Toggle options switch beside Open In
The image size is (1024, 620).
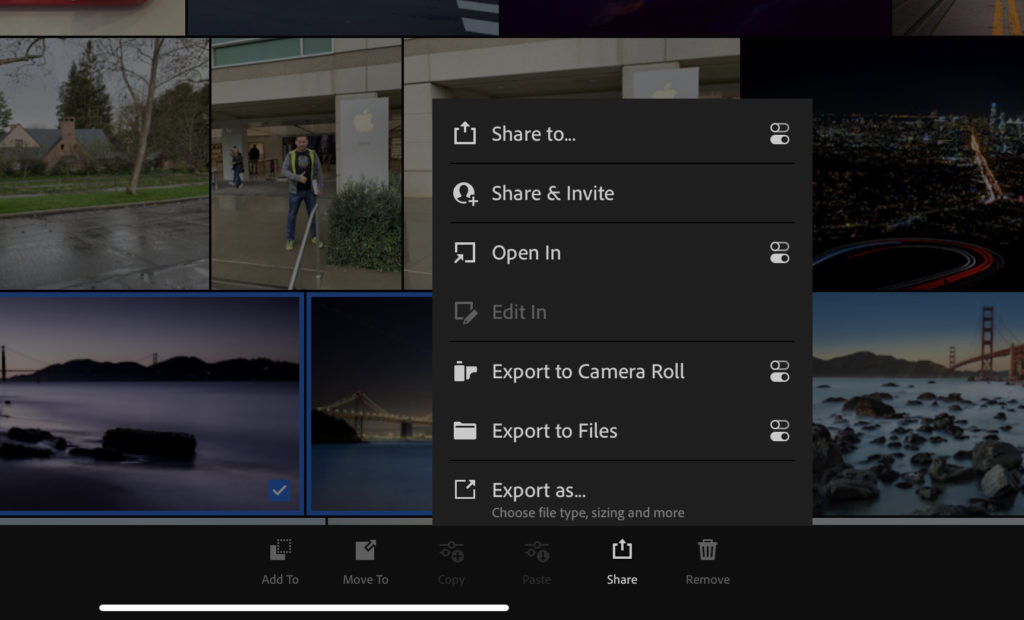(x=780, y=253)
